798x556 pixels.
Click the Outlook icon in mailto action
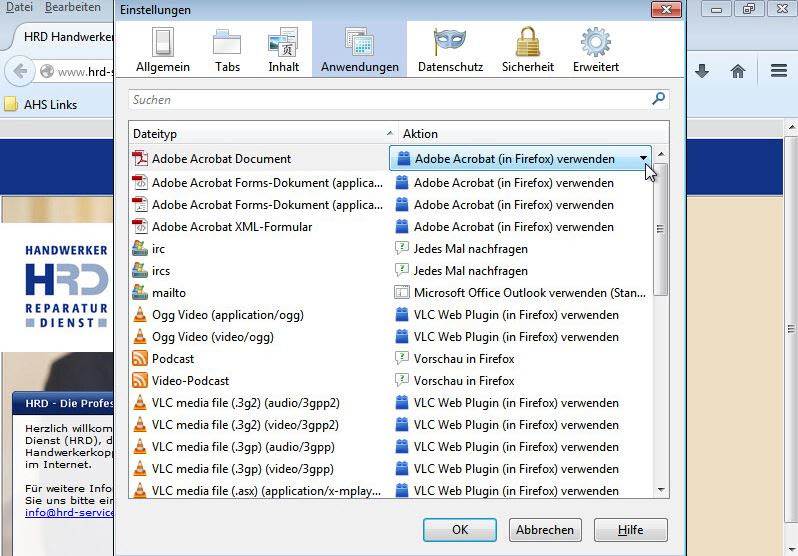tap(402, 292)
